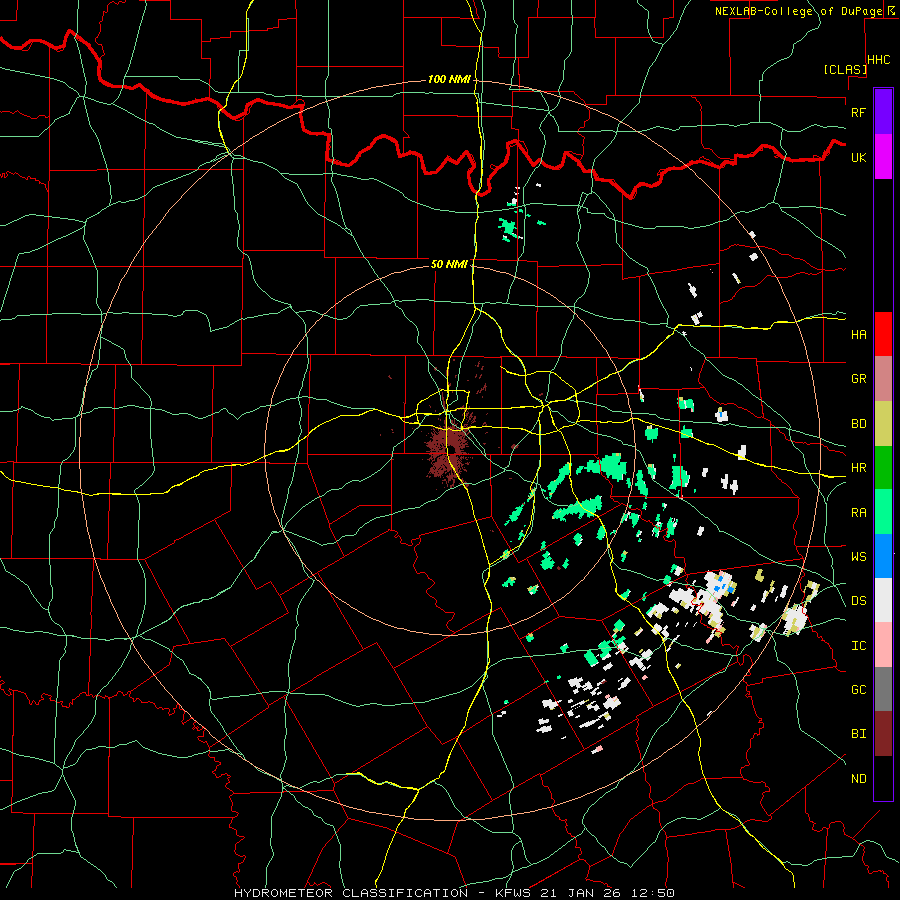Click the WS blue legend color block
Viewport: 900px width, 900px height.
click(883, 556)
